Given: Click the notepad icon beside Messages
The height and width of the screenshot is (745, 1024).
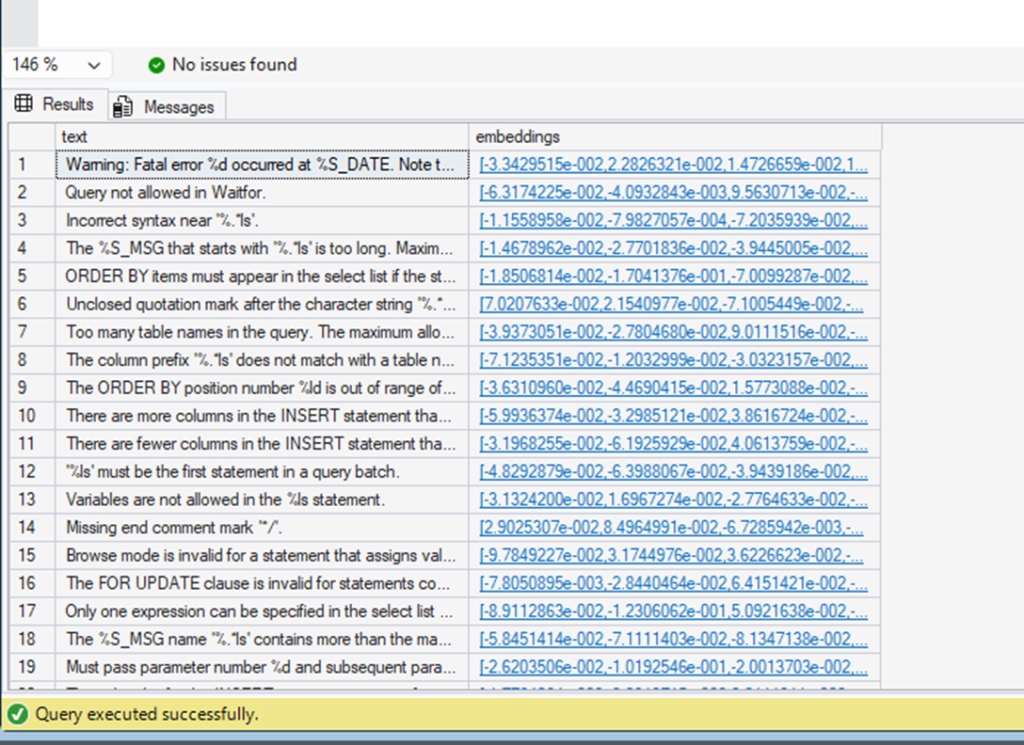Looking at the screenshot, I should 123,104.
